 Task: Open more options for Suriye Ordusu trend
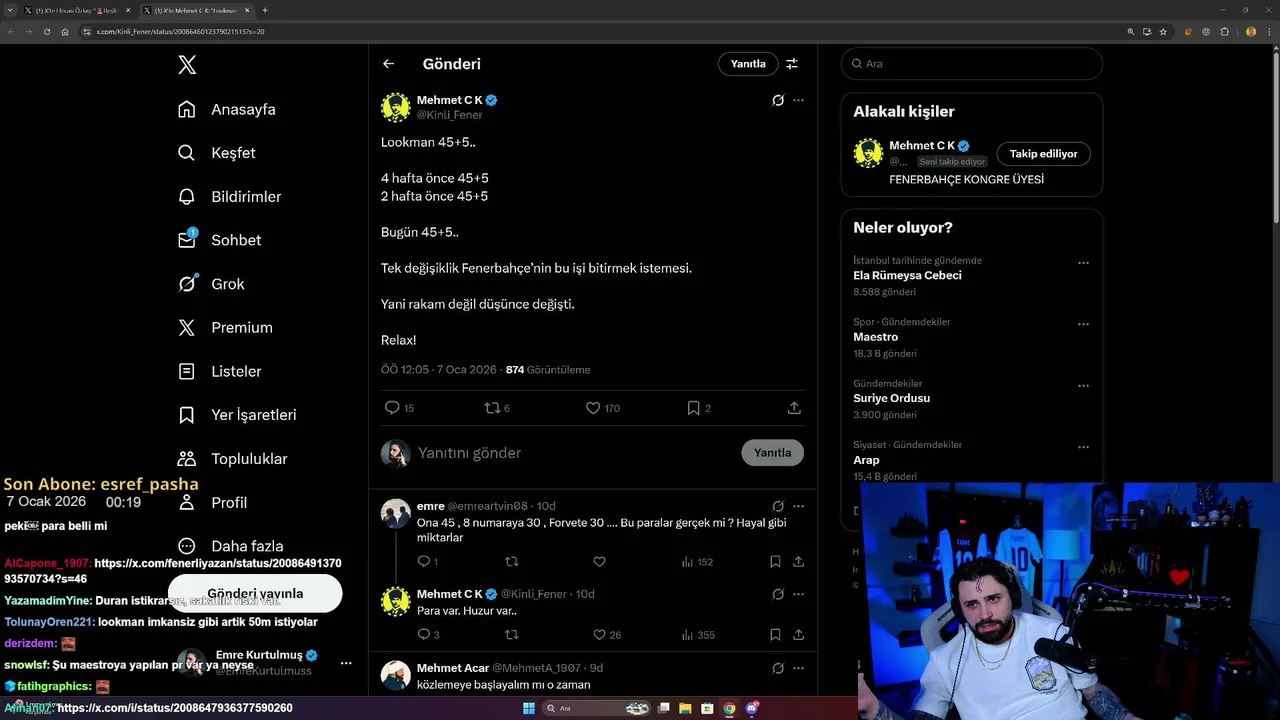coord(1083,386)
